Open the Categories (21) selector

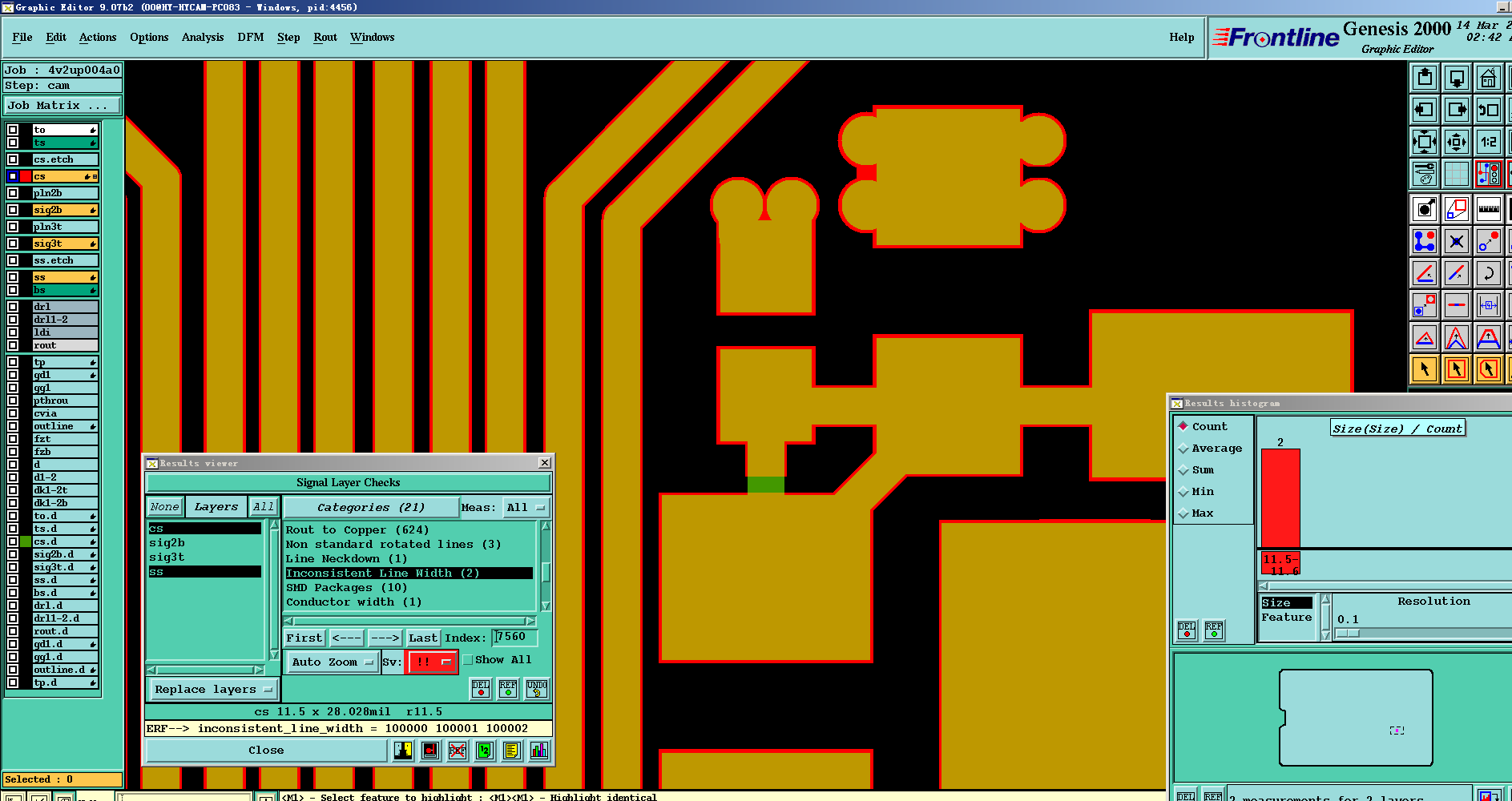click(x=371, y=507)
